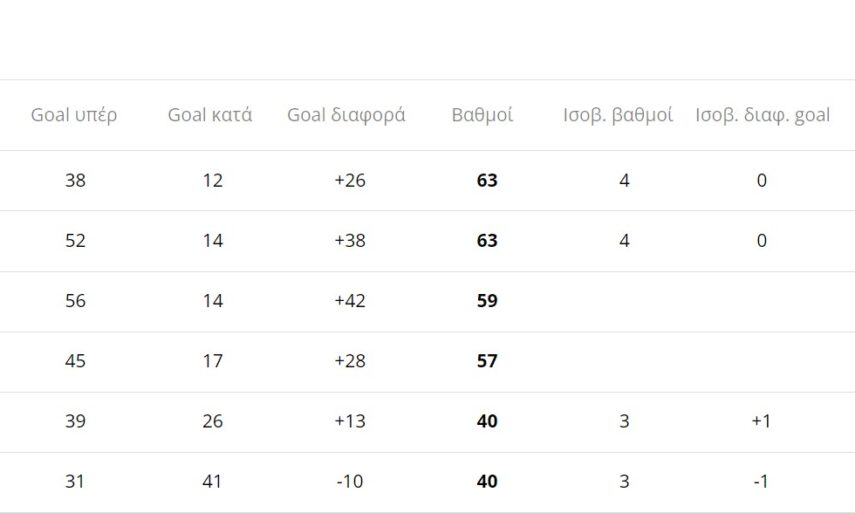Click the bold points value 57
Viewport: 855px width, 513px height.
click(x=487, y=361)
